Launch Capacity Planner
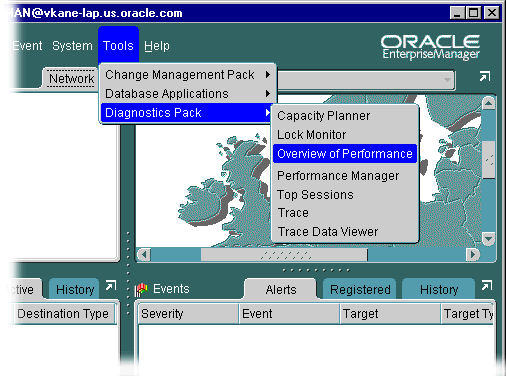 (345, 116)
